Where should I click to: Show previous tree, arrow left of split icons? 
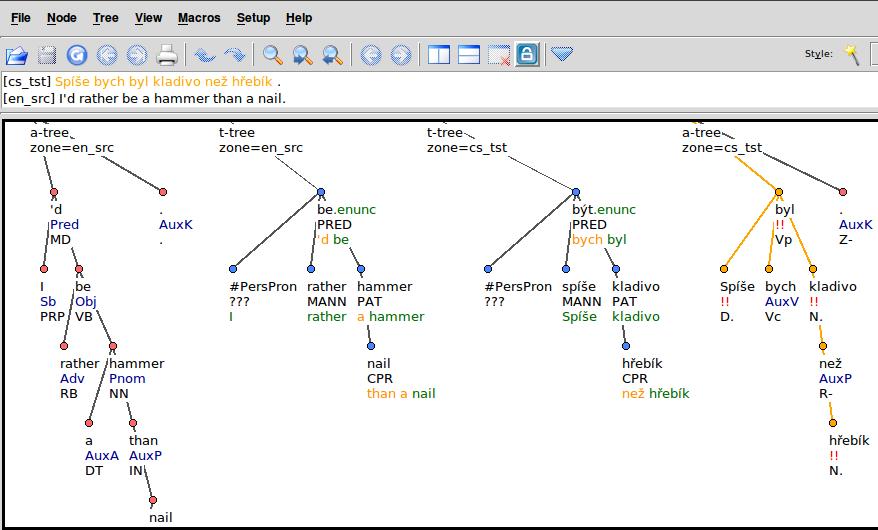371,55
